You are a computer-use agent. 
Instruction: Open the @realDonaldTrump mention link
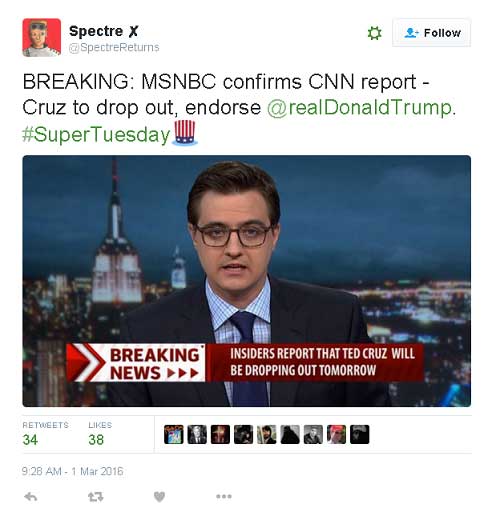361,108
